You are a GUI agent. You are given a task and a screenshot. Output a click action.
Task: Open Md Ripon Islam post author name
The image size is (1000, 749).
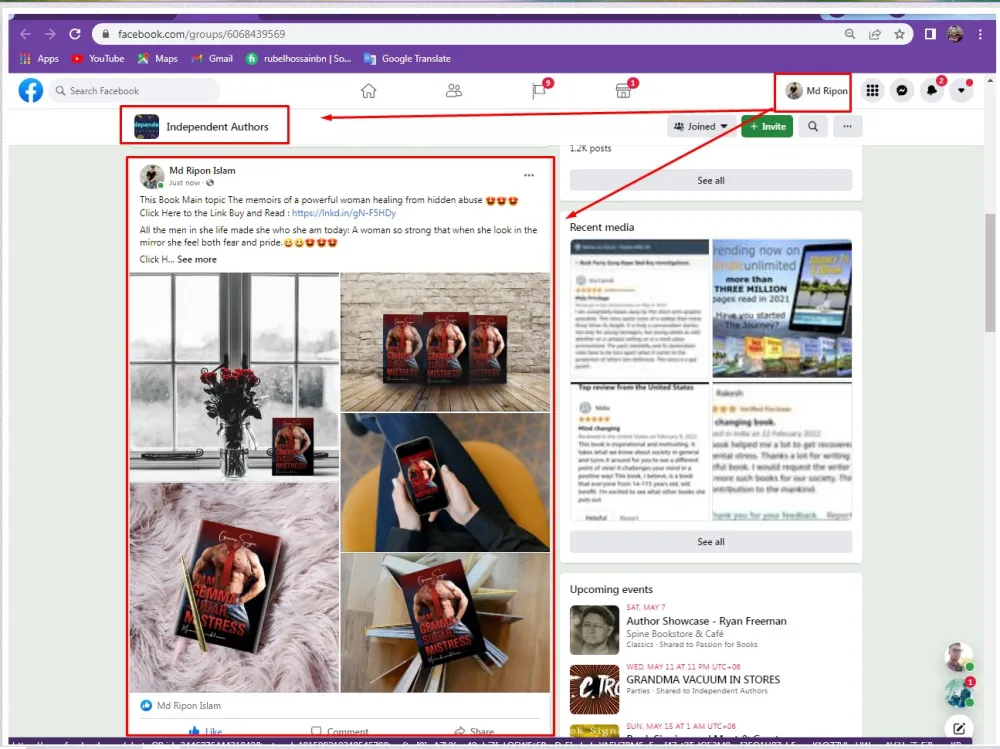pos(202,170)
